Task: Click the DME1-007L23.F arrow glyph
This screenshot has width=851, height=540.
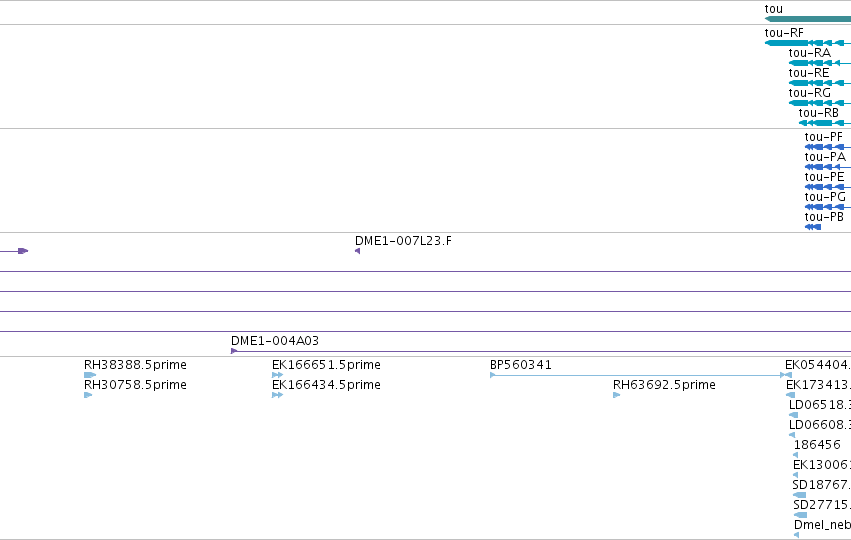Action: tap(357, 251)
